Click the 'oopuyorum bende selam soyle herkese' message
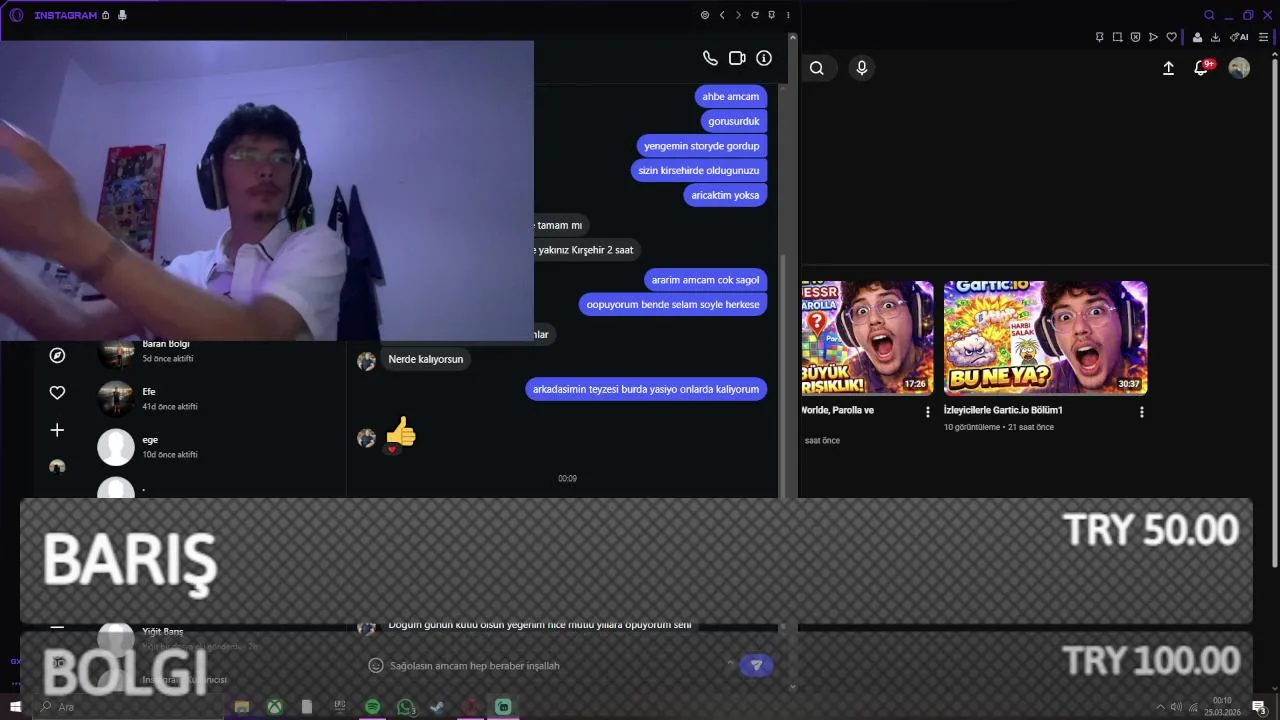The height and width of the screenshot is (720, 1280). point(673,304)
